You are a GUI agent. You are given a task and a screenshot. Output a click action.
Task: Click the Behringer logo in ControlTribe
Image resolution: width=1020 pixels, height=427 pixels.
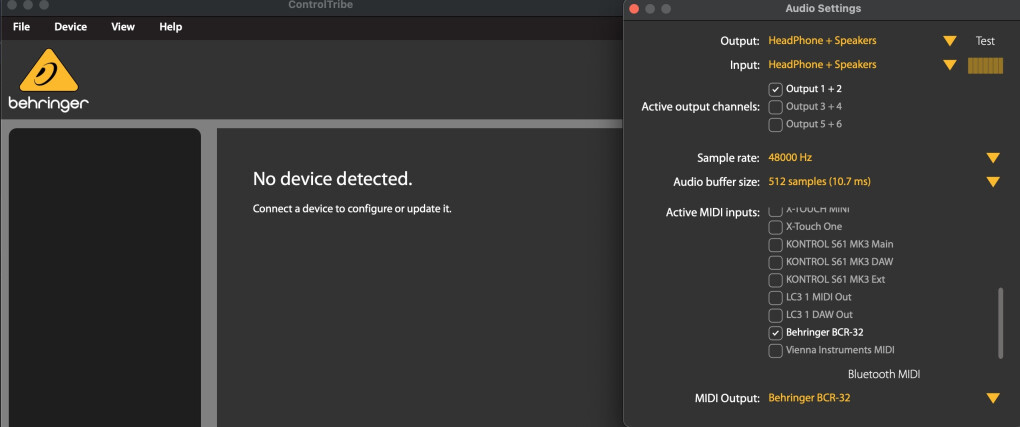coord(49,79)
